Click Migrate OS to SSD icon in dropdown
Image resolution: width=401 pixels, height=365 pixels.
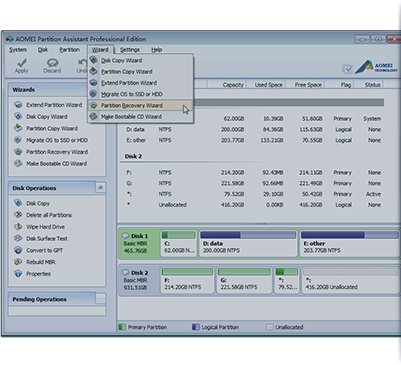(x=94, y=94)
